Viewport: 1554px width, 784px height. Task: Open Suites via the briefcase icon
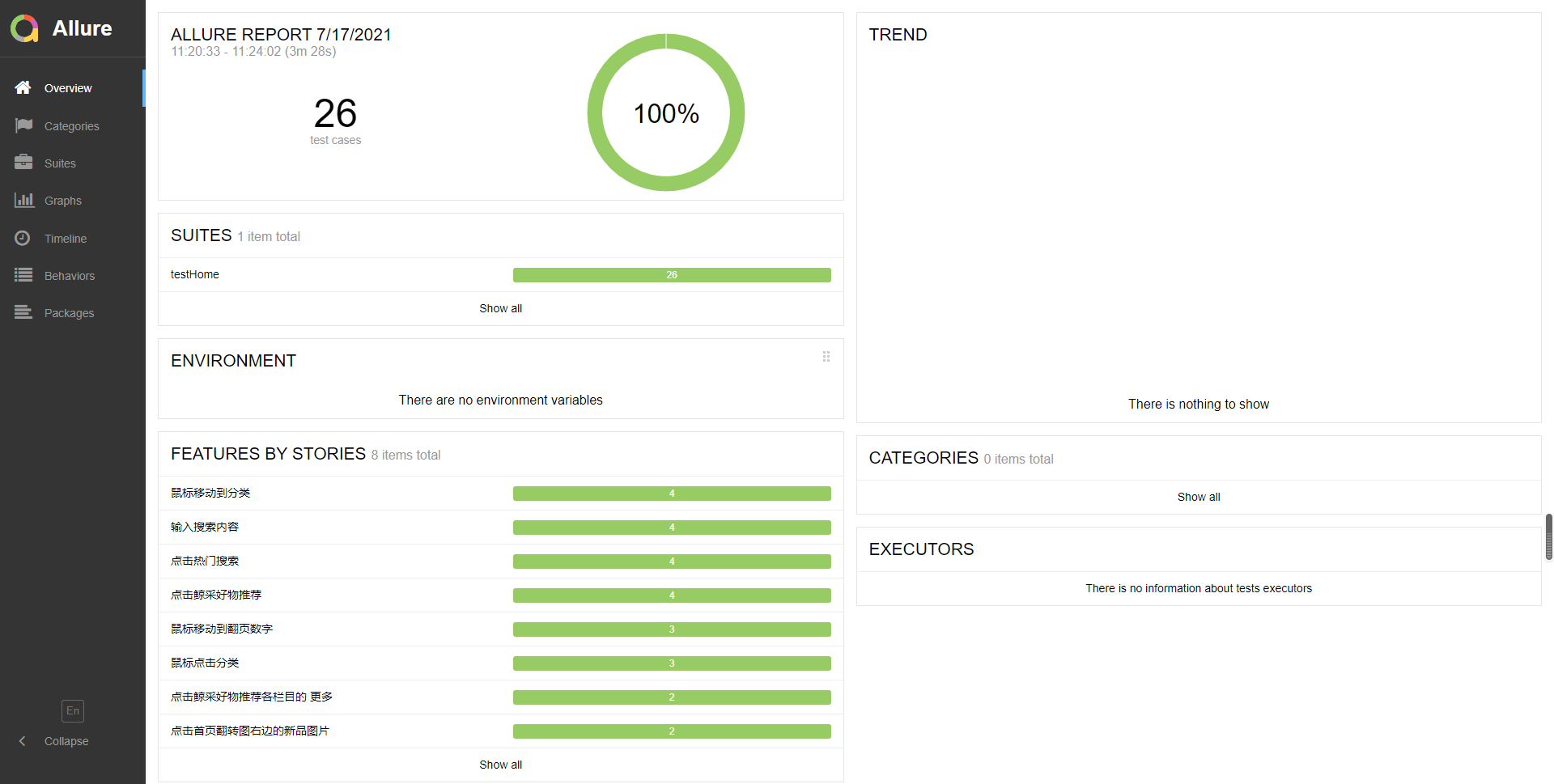point(23,163)
